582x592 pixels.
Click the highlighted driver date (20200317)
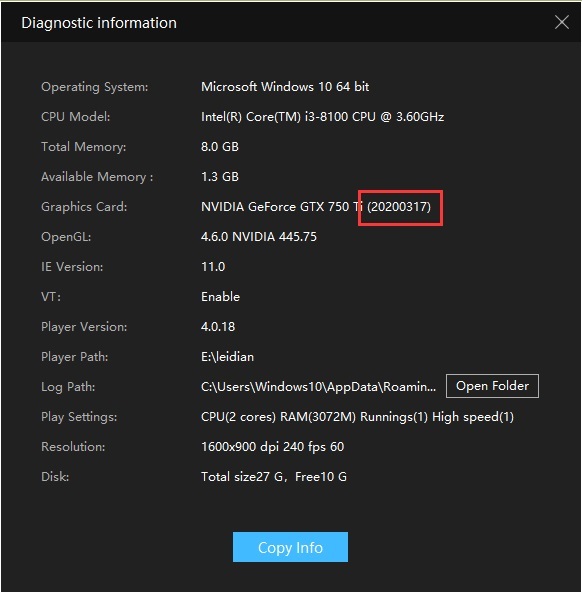click(399, 207)
